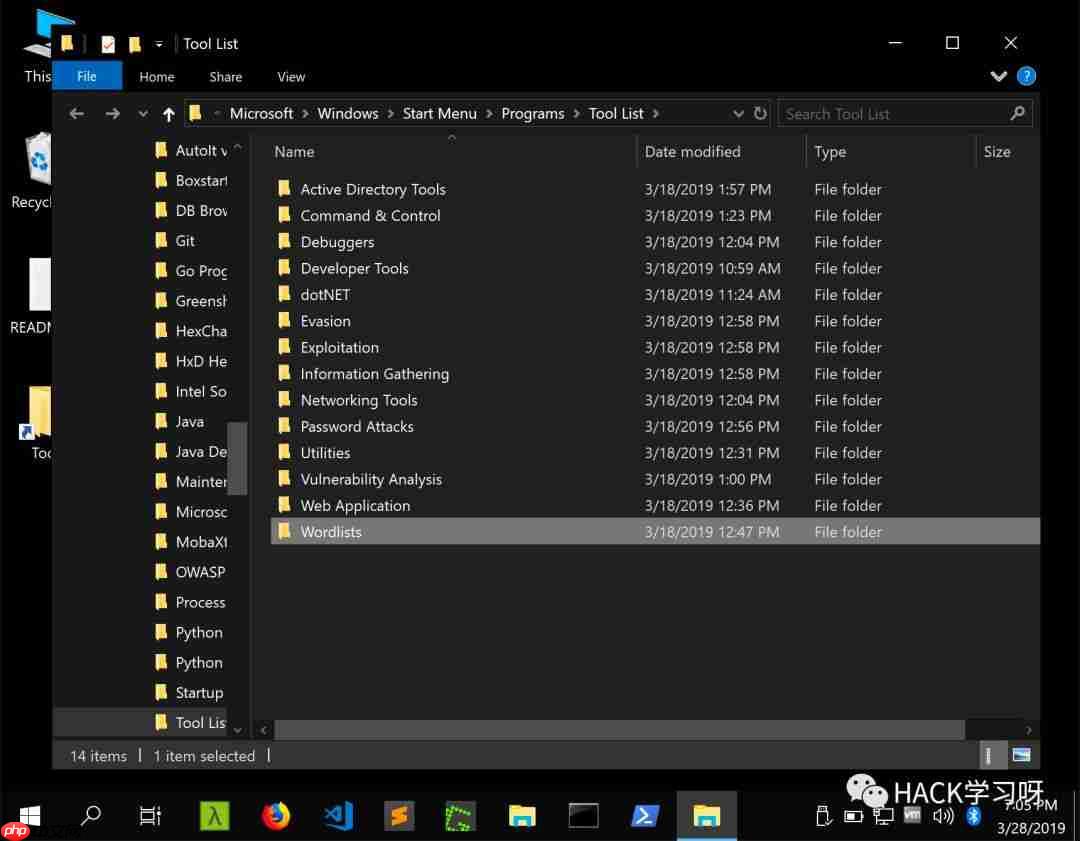This screenshot has width=1080, height=841.
Task: Open Visual Studio Code from the taskbar
Action: point(338,816)
